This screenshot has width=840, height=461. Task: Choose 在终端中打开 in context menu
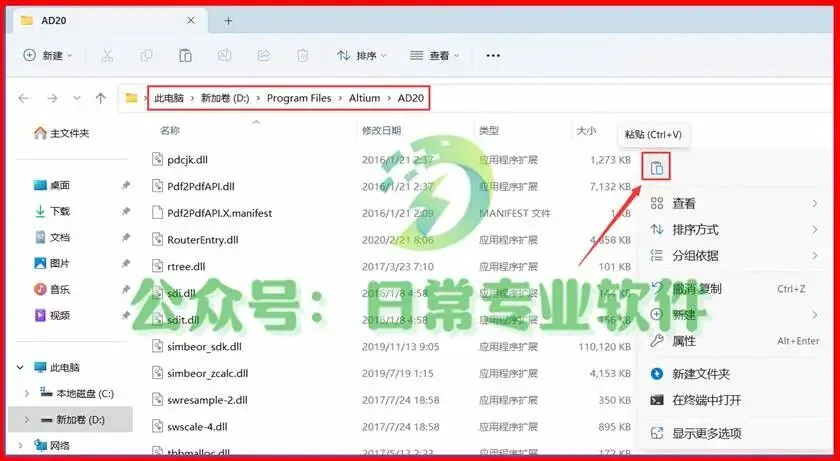coord(734,400)
